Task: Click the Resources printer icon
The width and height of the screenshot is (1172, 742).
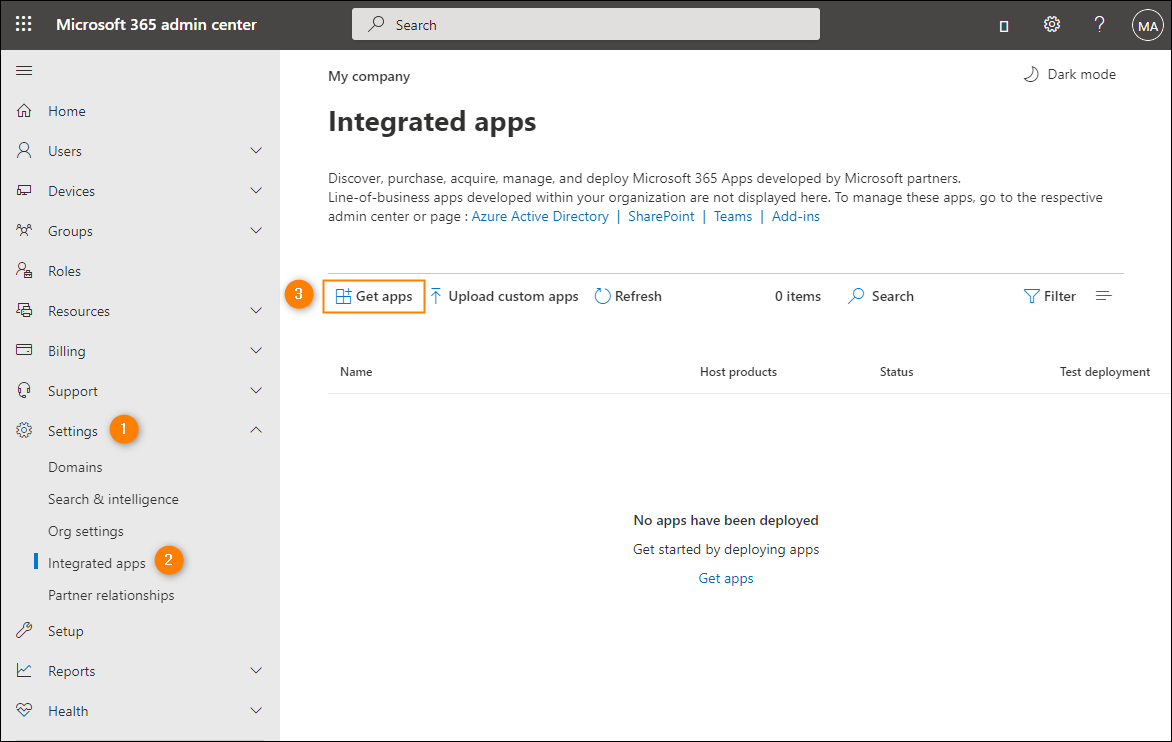Action: [24, 310]
